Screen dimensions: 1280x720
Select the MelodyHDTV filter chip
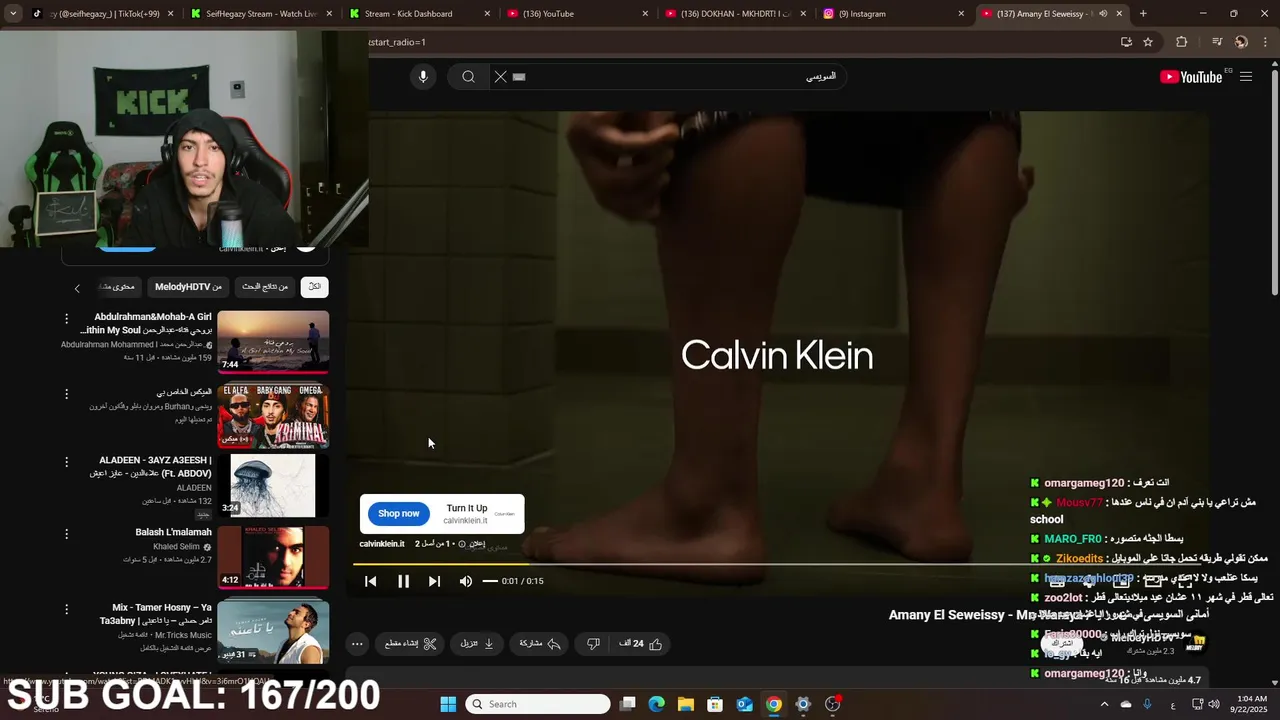(x=188, y=287)
